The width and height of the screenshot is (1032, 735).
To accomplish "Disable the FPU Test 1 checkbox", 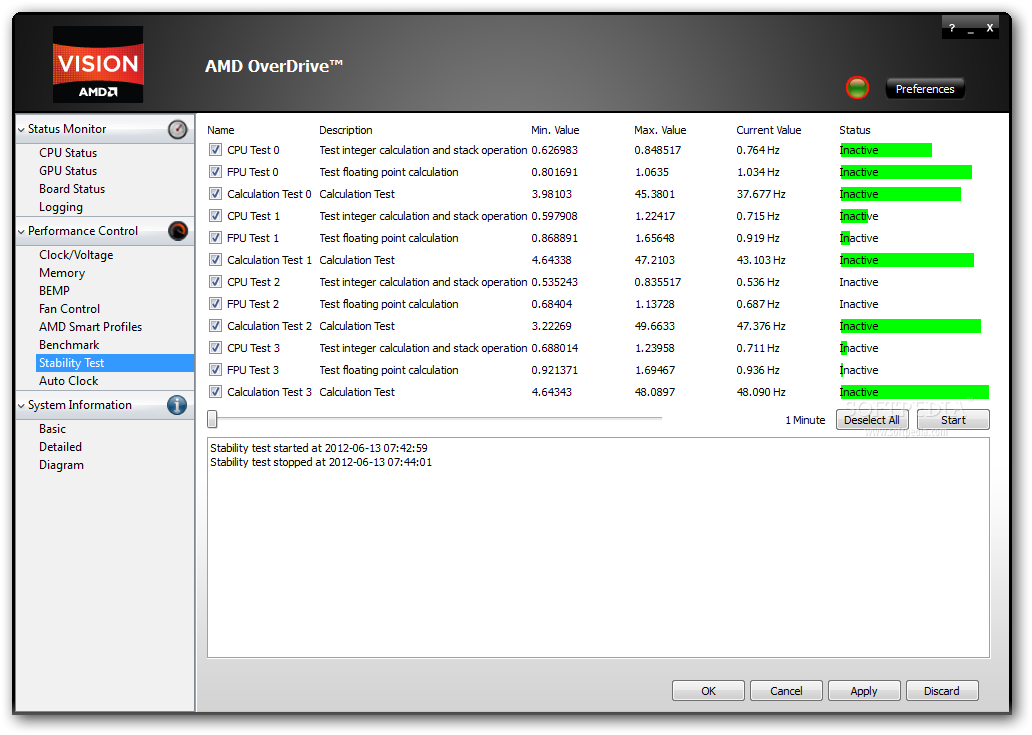I will pos(215,238).
